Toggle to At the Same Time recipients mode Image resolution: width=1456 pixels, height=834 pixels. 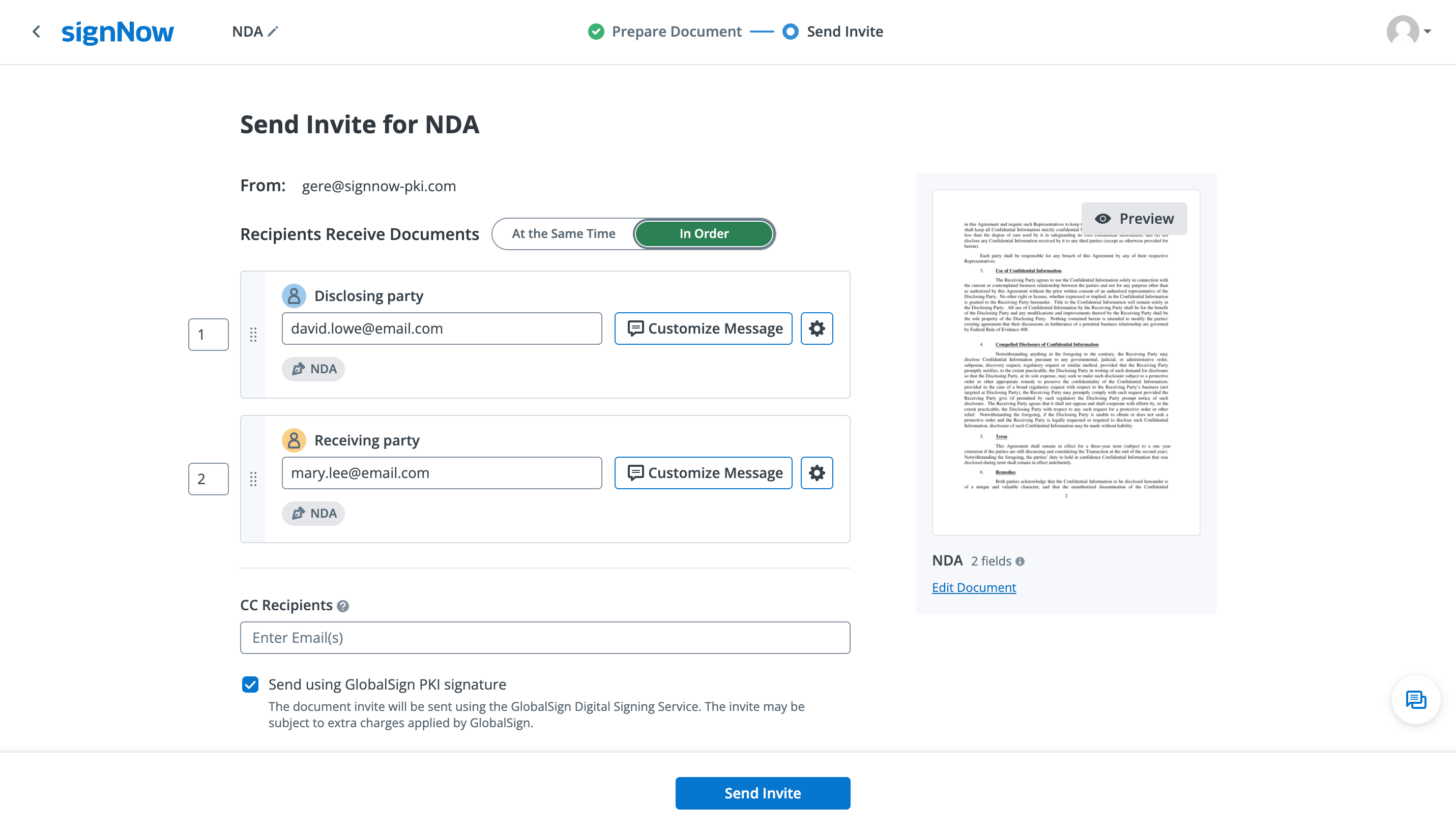564,233
